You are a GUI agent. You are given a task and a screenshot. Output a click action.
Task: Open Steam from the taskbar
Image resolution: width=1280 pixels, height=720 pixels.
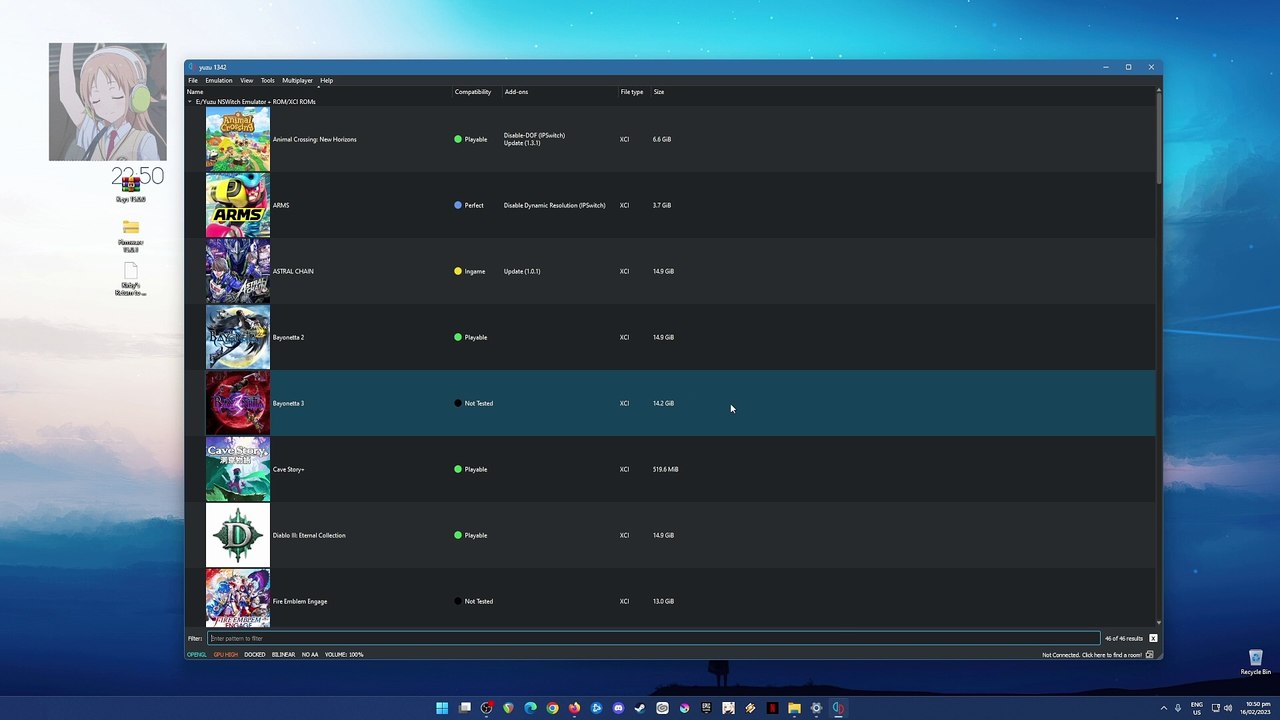[640, 708]
